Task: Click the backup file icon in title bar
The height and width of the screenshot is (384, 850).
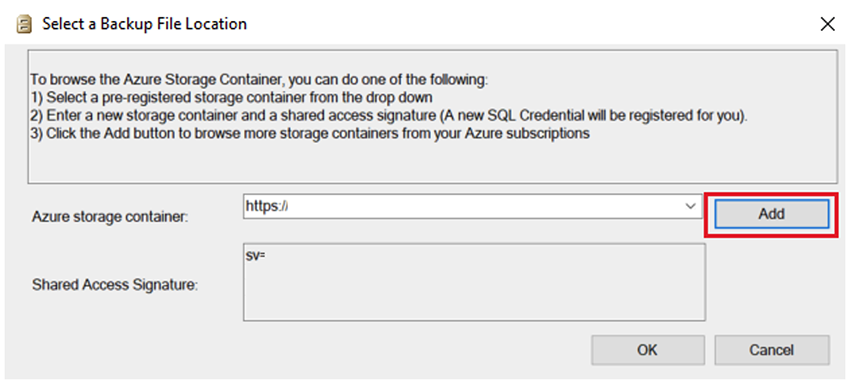Action: tap(24, 24)
